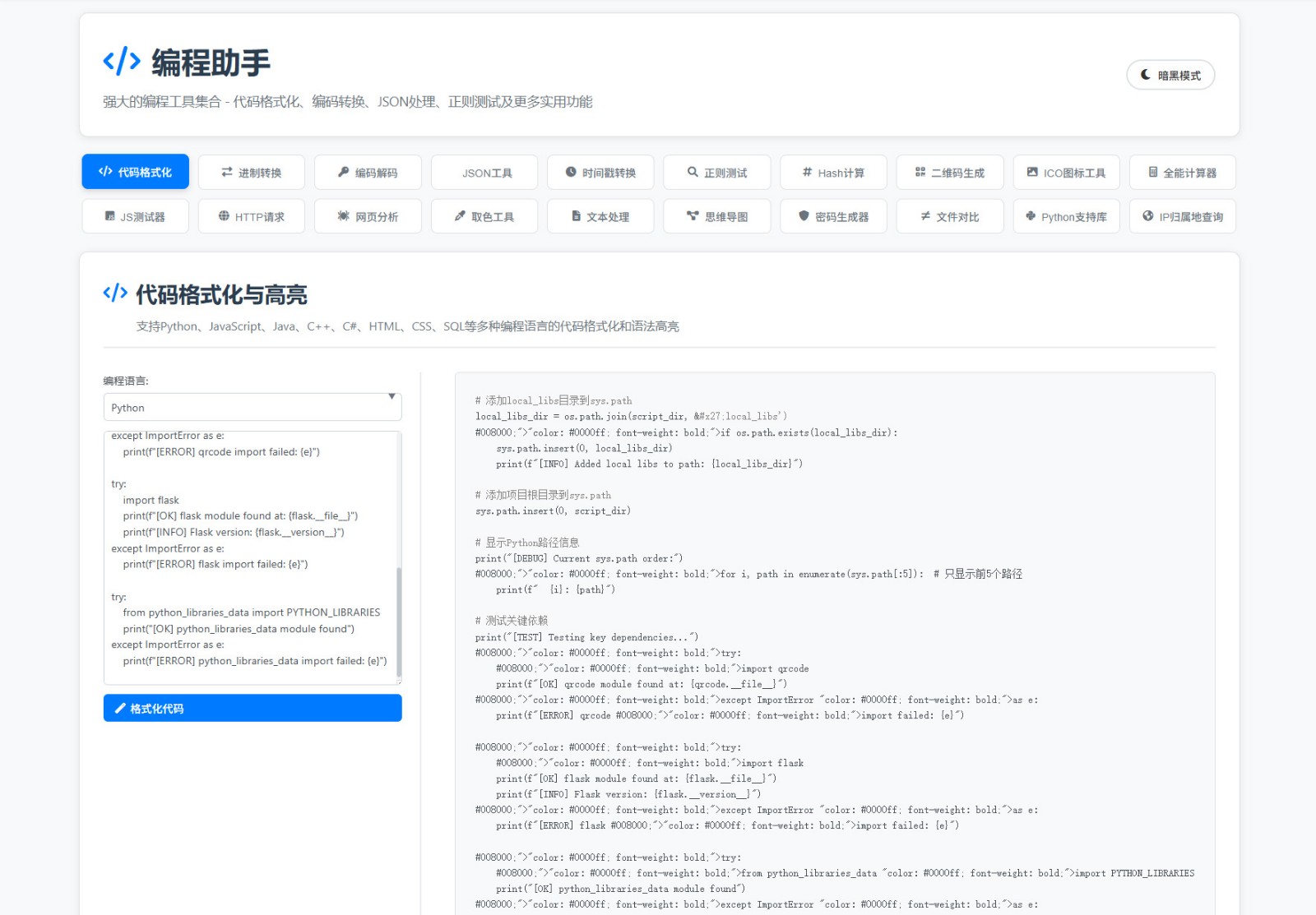
Task: Click the image icon for ICO图标工具
Action: pyautogui.click(x=1032, y=172)
